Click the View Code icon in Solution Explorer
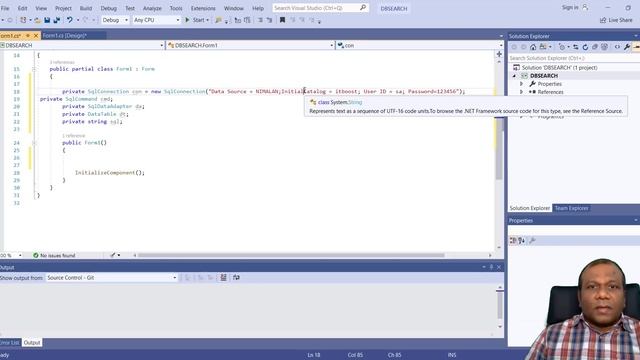 617,47
